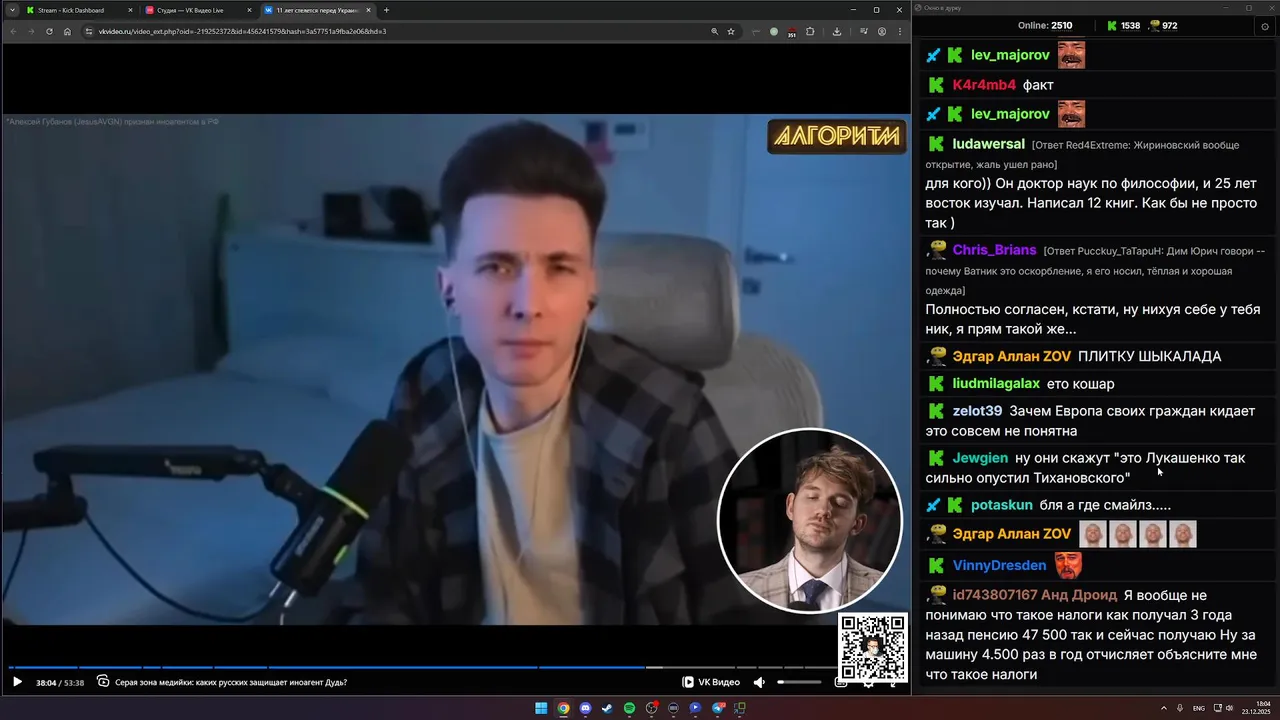Click the QR code in the video corner
Viewport: 1280px width, 720px height.
tap(873, 648)
